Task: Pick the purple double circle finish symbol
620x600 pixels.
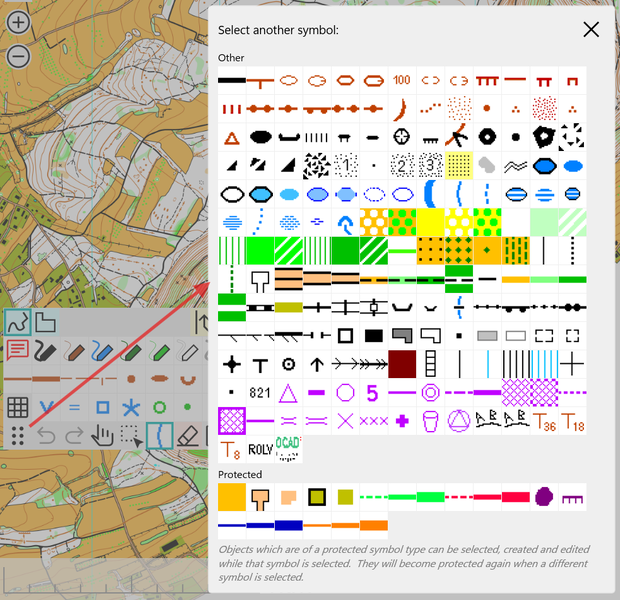Action: (x=430, y=393)
